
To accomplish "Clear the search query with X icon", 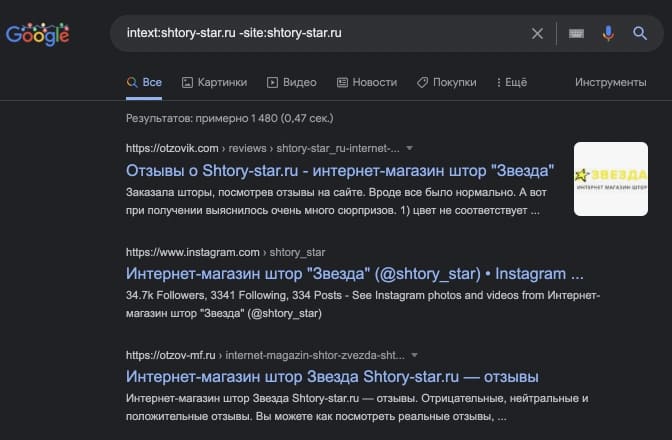I will [537, 33].
